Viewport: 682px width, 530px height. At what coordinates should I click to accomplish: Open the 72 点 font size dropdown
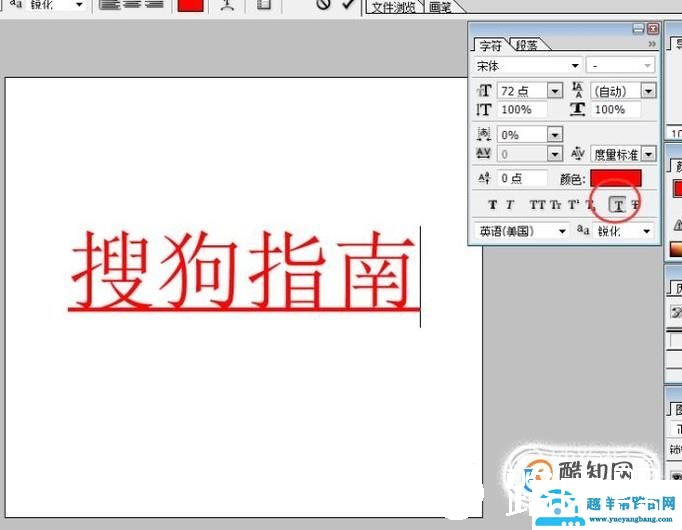pos(555,91)
